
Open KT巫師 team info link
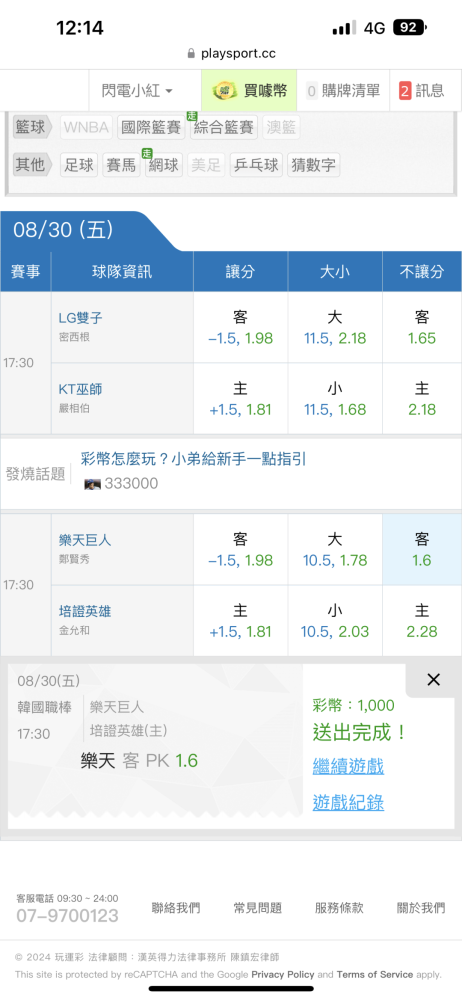coord(80,389)
